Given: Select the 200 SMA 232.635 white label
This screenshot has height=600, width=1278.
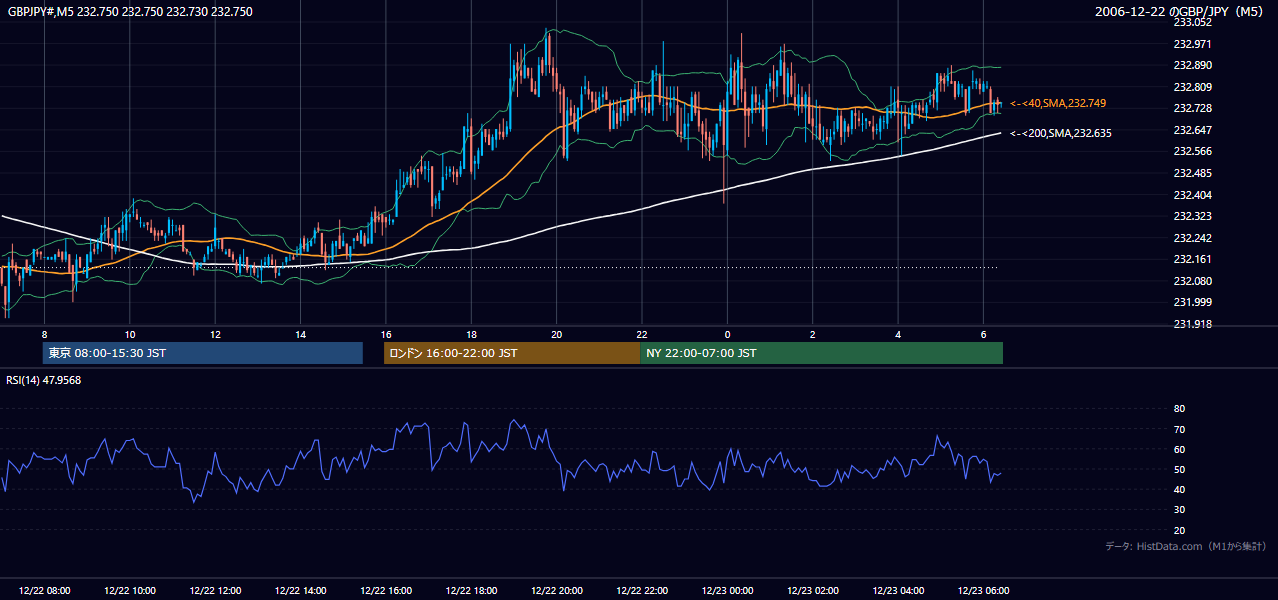Looking at the screenshot, I should coord(1061,133).
